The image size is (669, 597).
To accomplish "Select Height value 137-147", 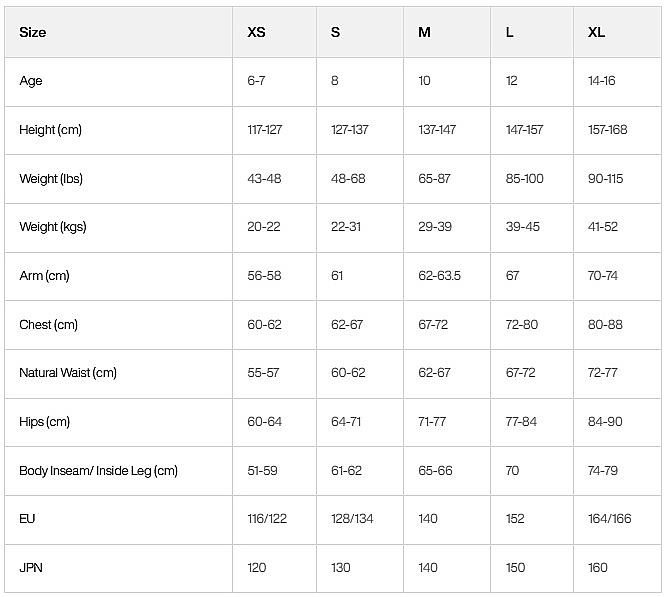I will click(x=437, y=130).
